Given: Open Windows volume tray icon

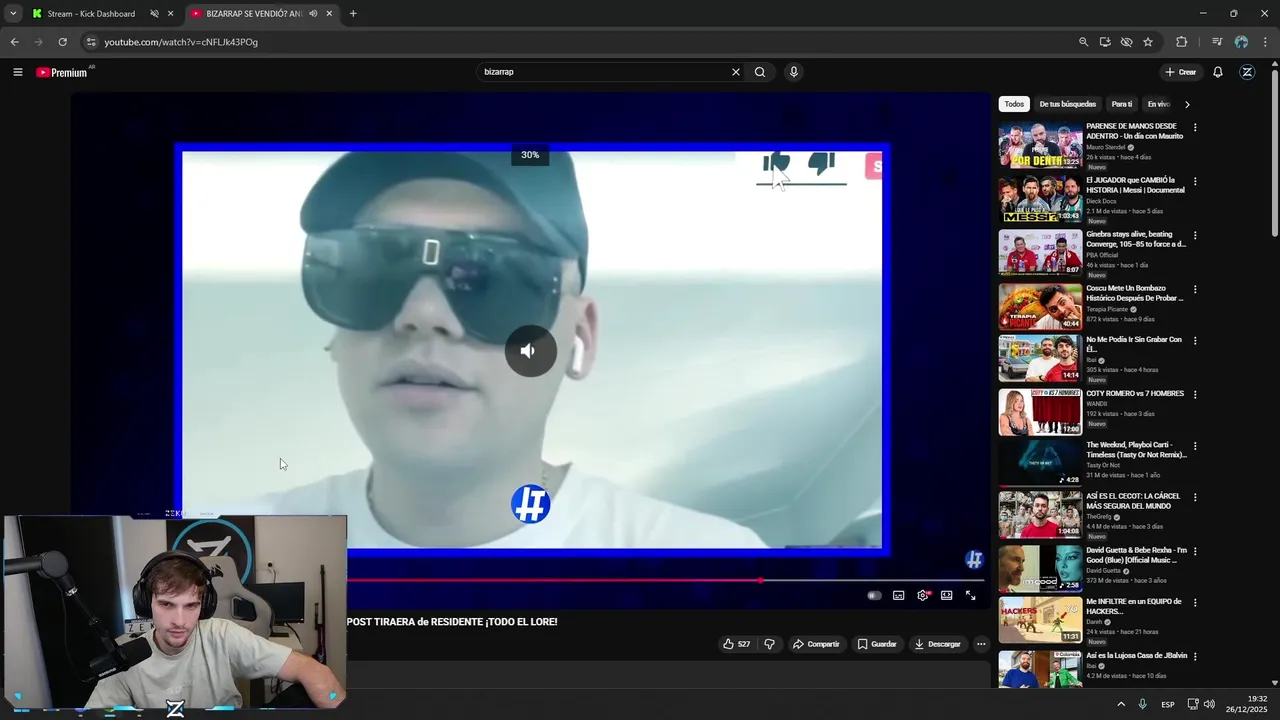Looking at the screenshot, I should tap(1209, 704).
